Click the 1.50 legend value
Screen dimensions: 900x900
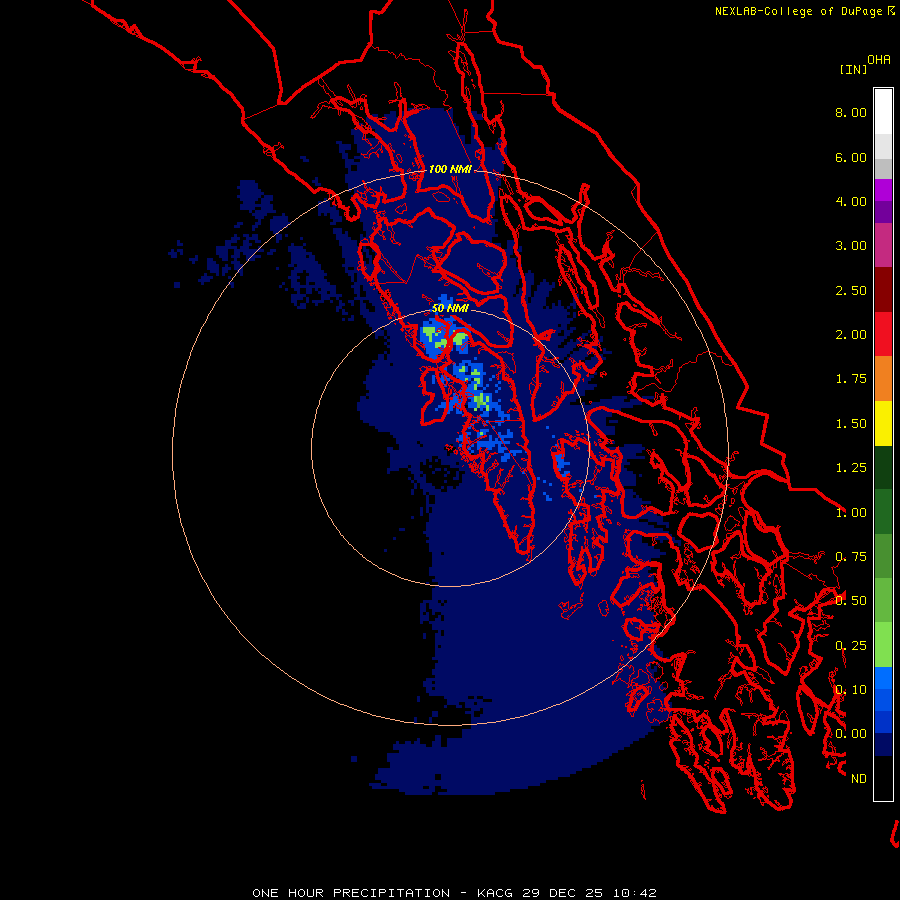[x=851, y=424]
